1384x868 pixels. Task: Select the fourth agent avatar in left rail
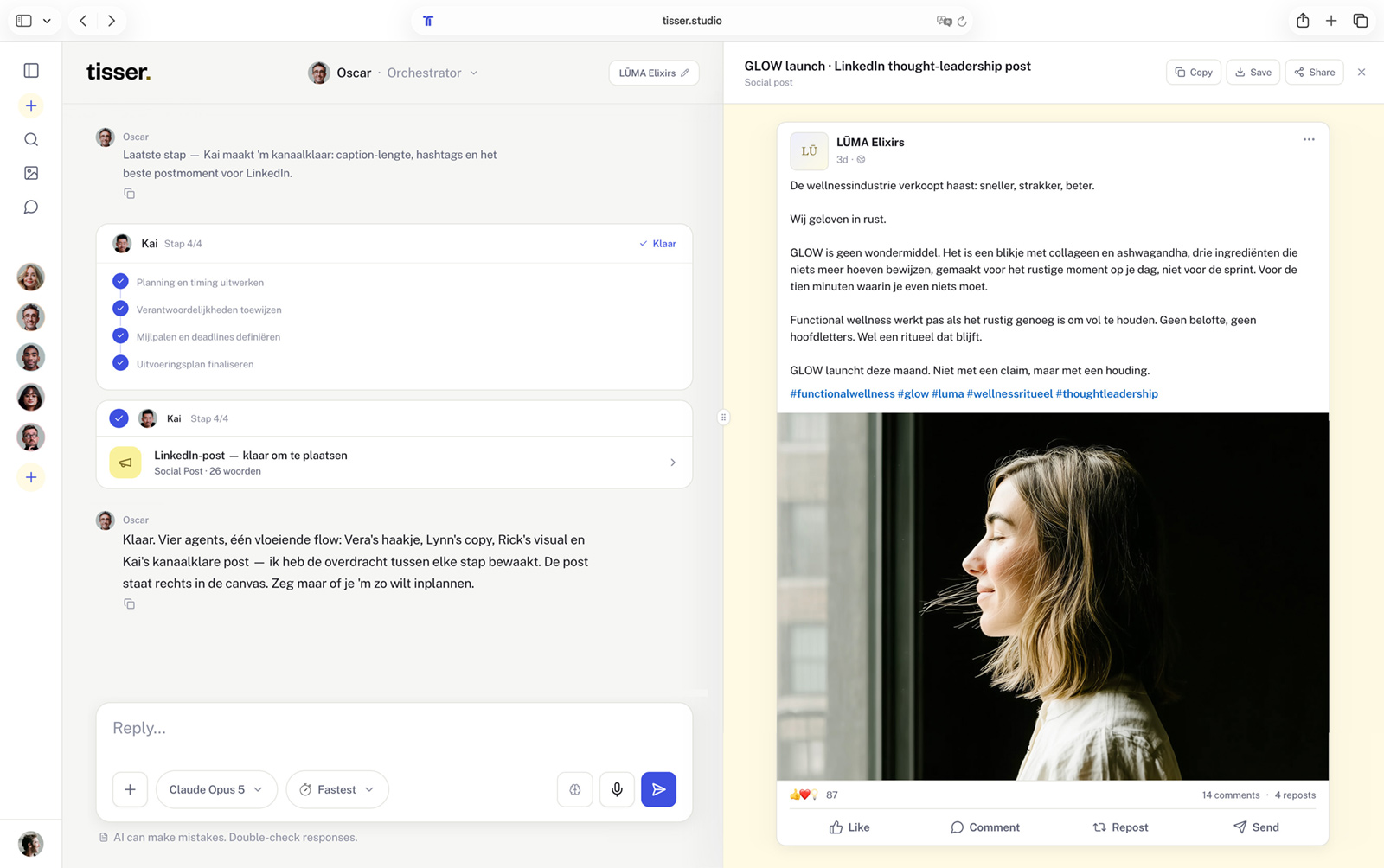(x=31, y=398)
